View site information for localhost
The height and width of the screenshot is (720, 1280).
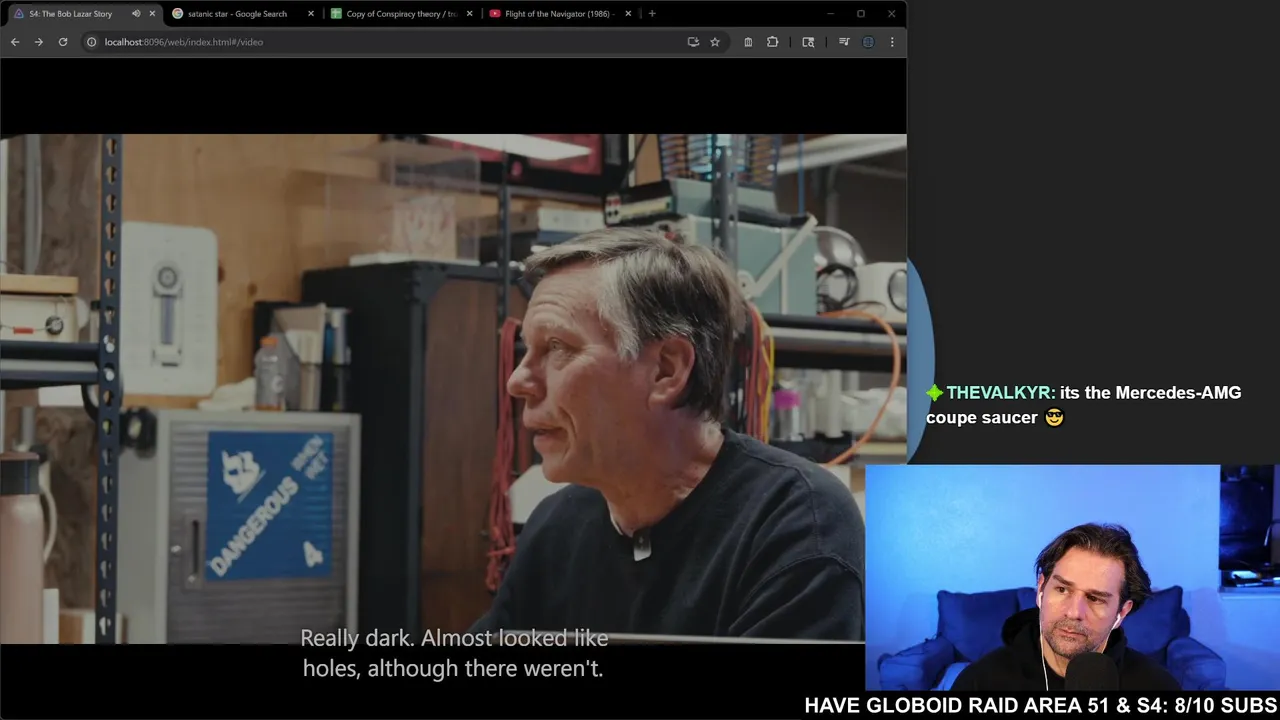click(91, 42)
